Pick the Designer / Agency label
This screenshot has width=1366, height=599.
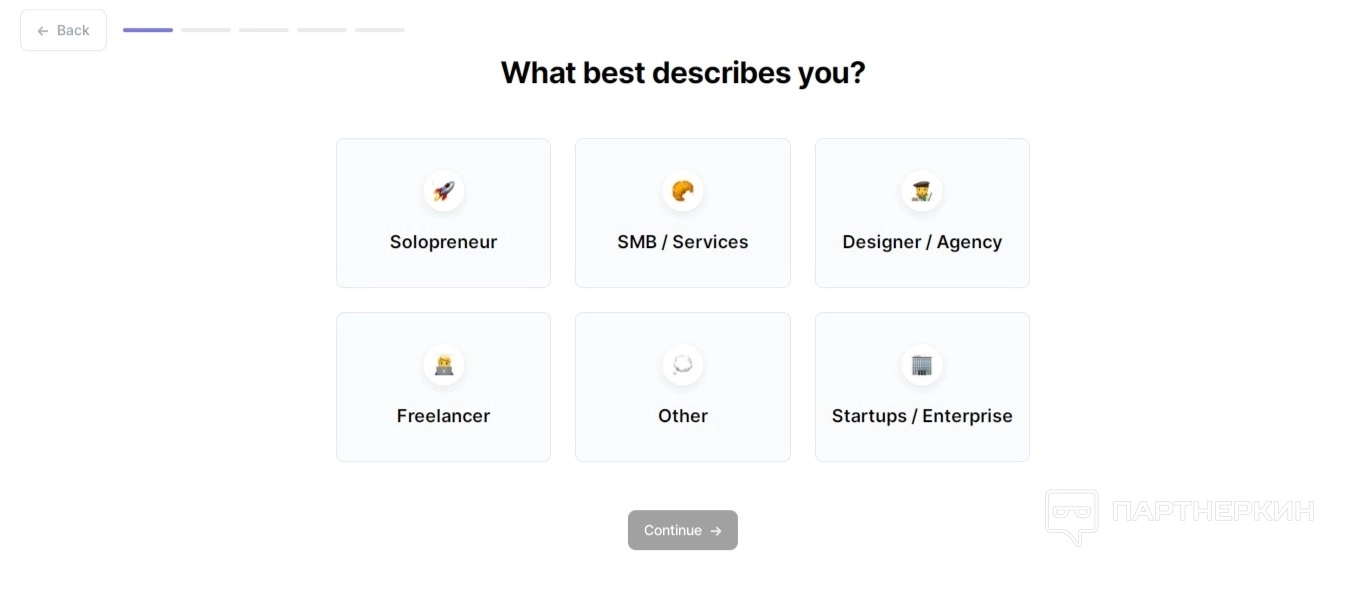click(922, 242)
